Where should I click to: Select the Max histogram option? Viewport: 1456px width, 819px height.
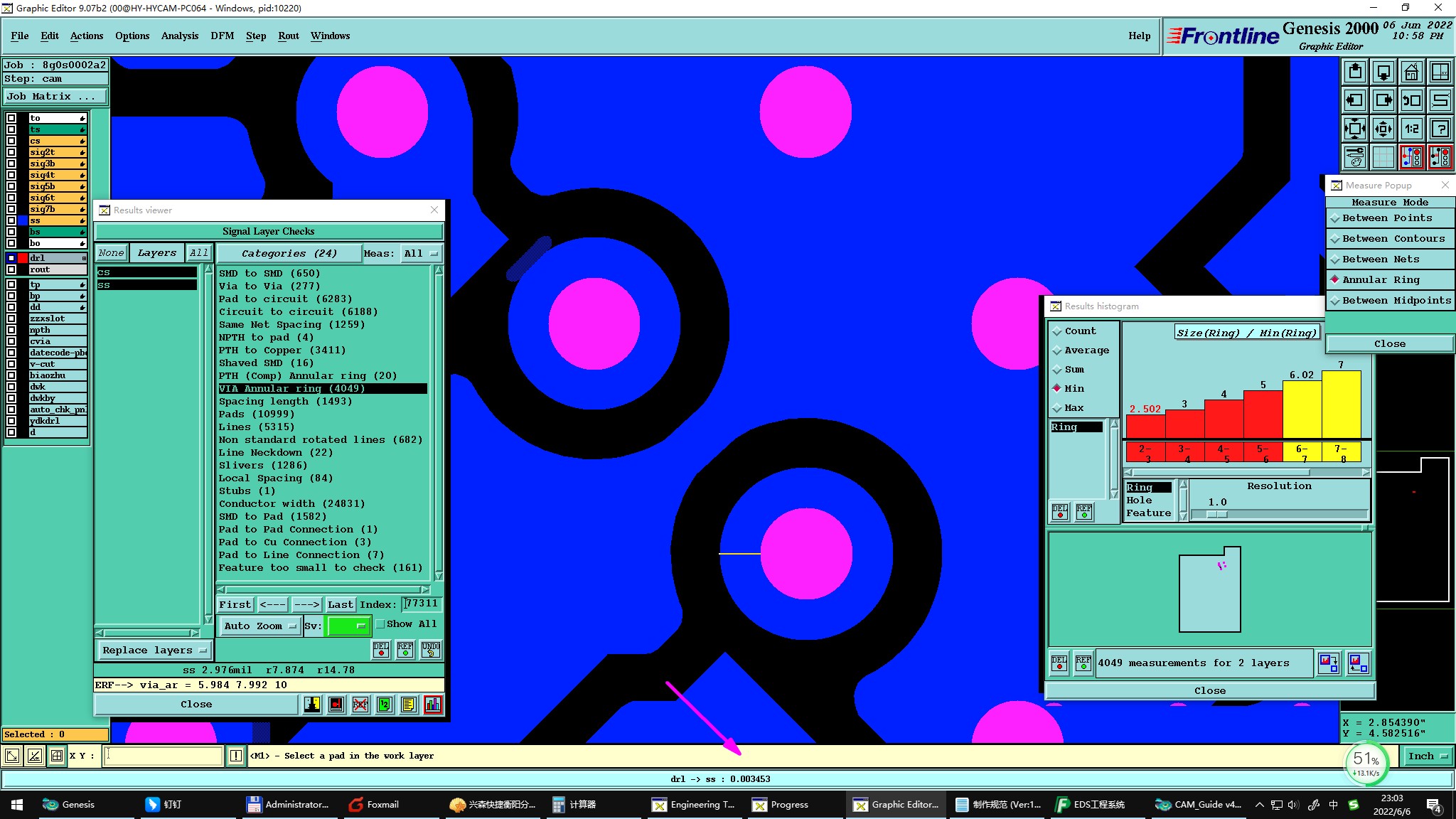pos(1074,408)
